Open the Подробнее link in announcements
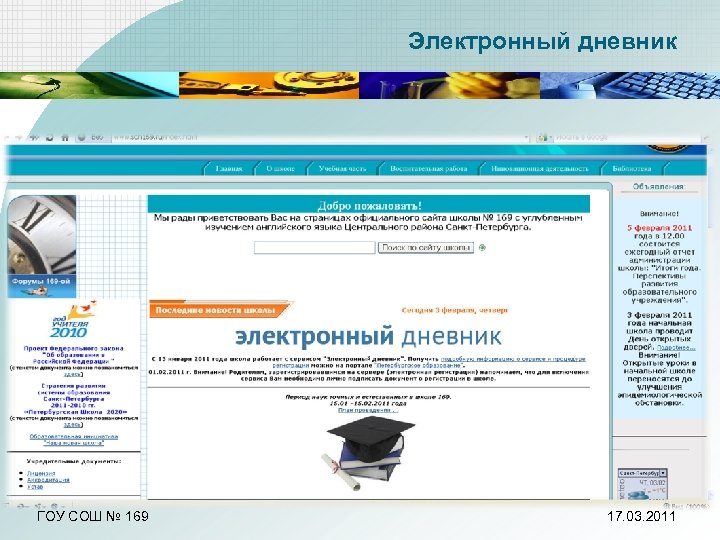The width and height of the screenshot is (720, 540). tap(676, 348)
